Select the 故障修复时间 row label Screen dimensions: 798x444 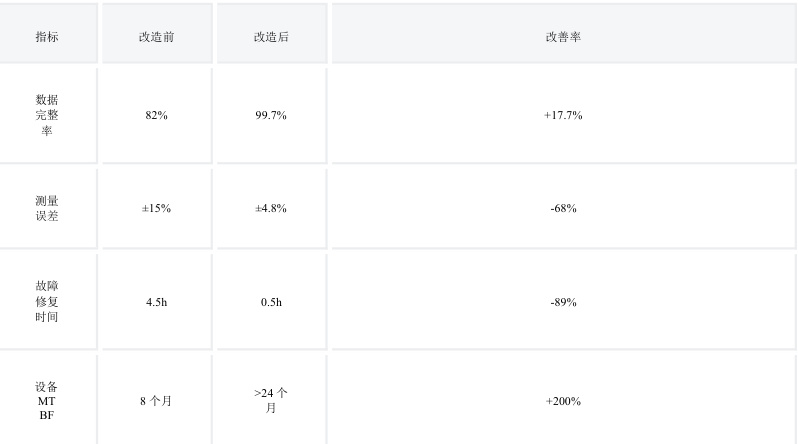[x=47, y=301]
